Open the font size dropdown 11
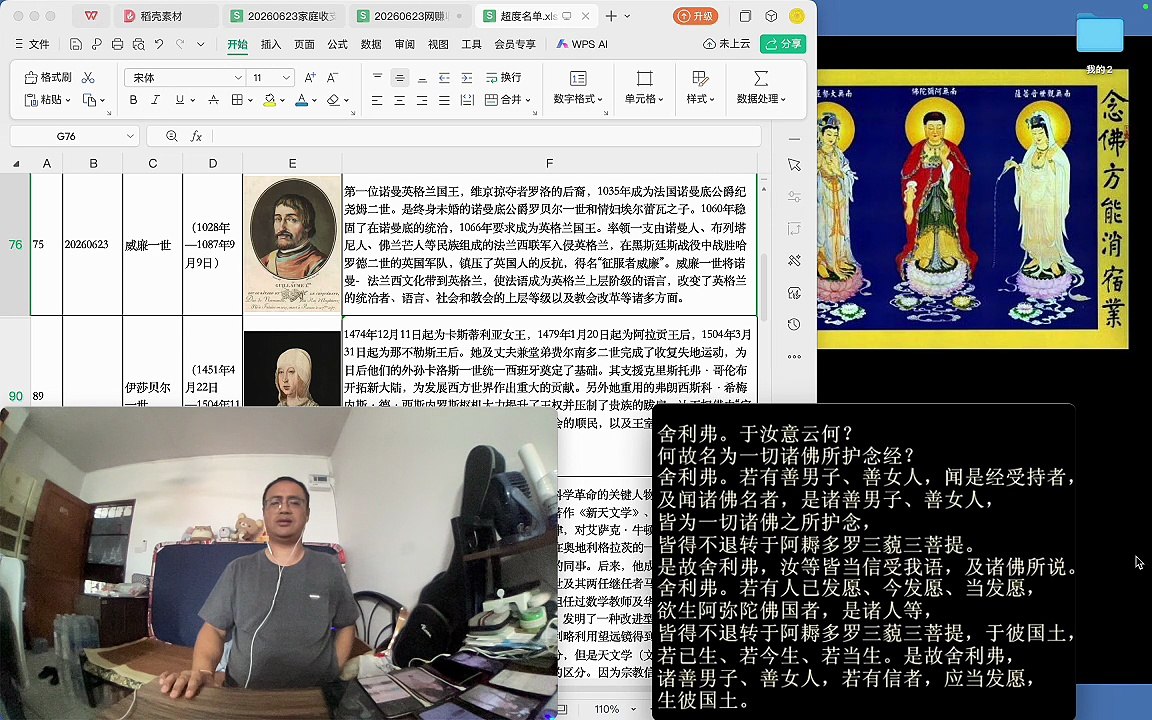1152x720 pixels. [287, 78]
